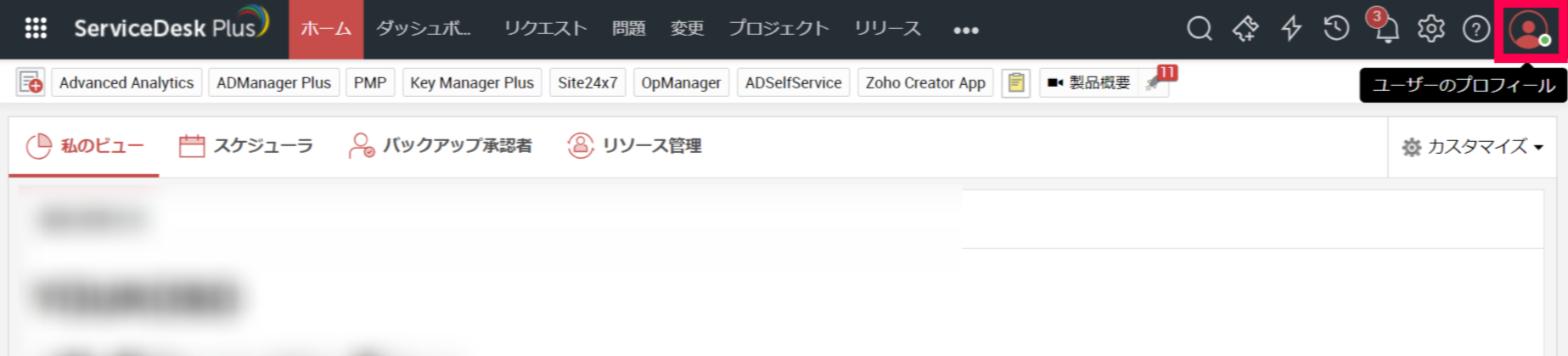This screenshot has width=1568, height=356.
Task: Open notifications bell with badge 3
Action: click(x=1385, y=29)
